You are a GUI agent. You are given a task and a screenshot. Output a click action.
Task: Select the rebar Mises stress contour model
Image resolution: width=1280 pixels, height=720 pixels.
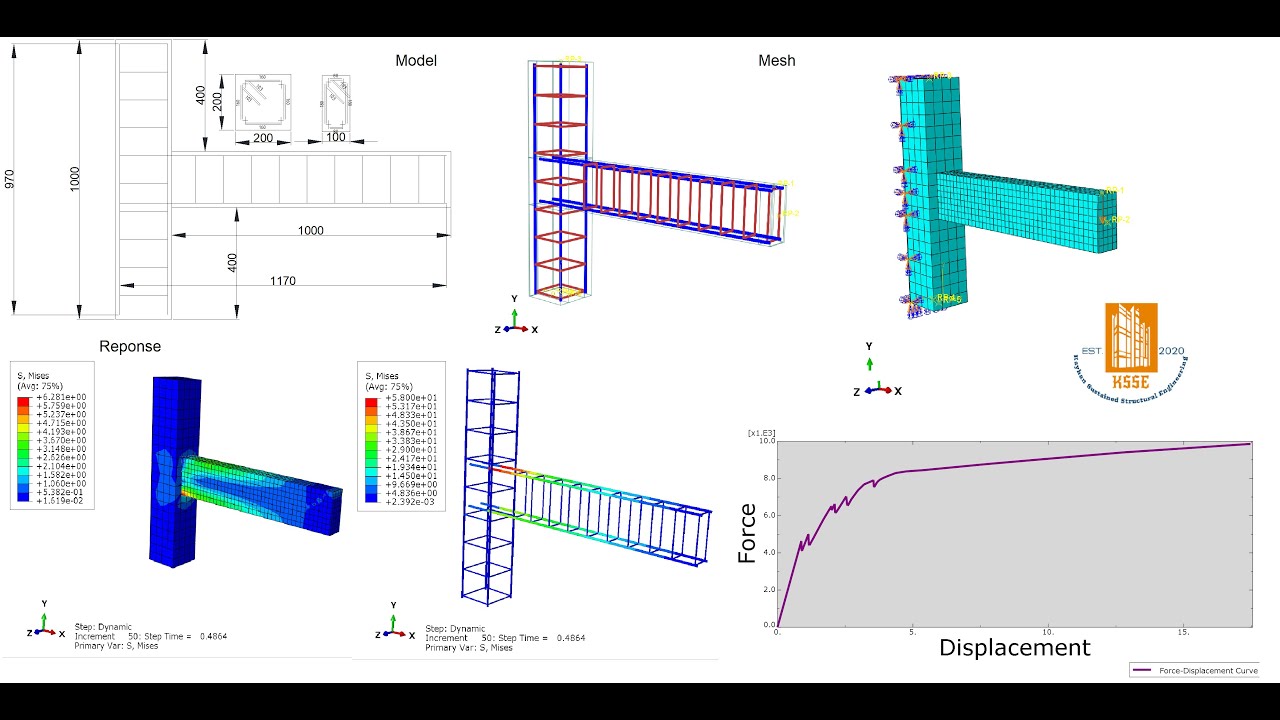point(586,485)
